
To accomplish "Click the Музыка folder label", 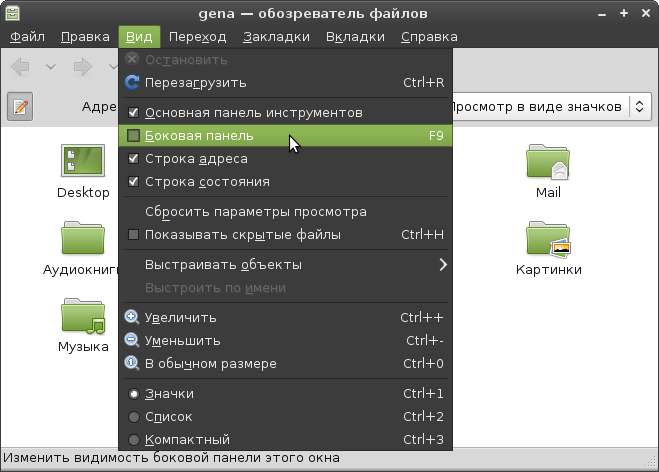I will [83, 347].
